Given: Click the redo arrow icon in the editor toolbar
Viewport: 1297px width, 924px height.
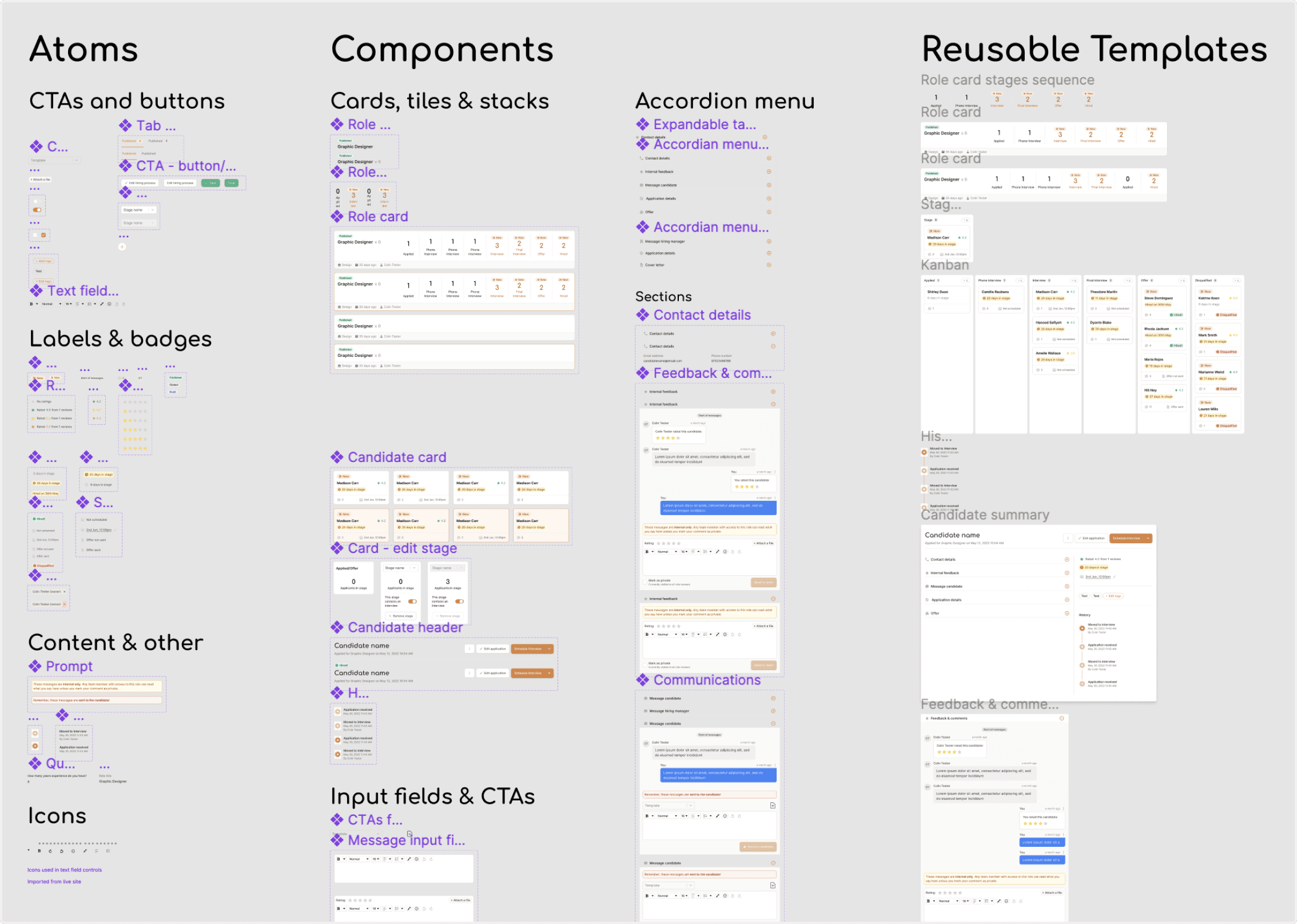Looking at the screenshot, I should [431, 859].
